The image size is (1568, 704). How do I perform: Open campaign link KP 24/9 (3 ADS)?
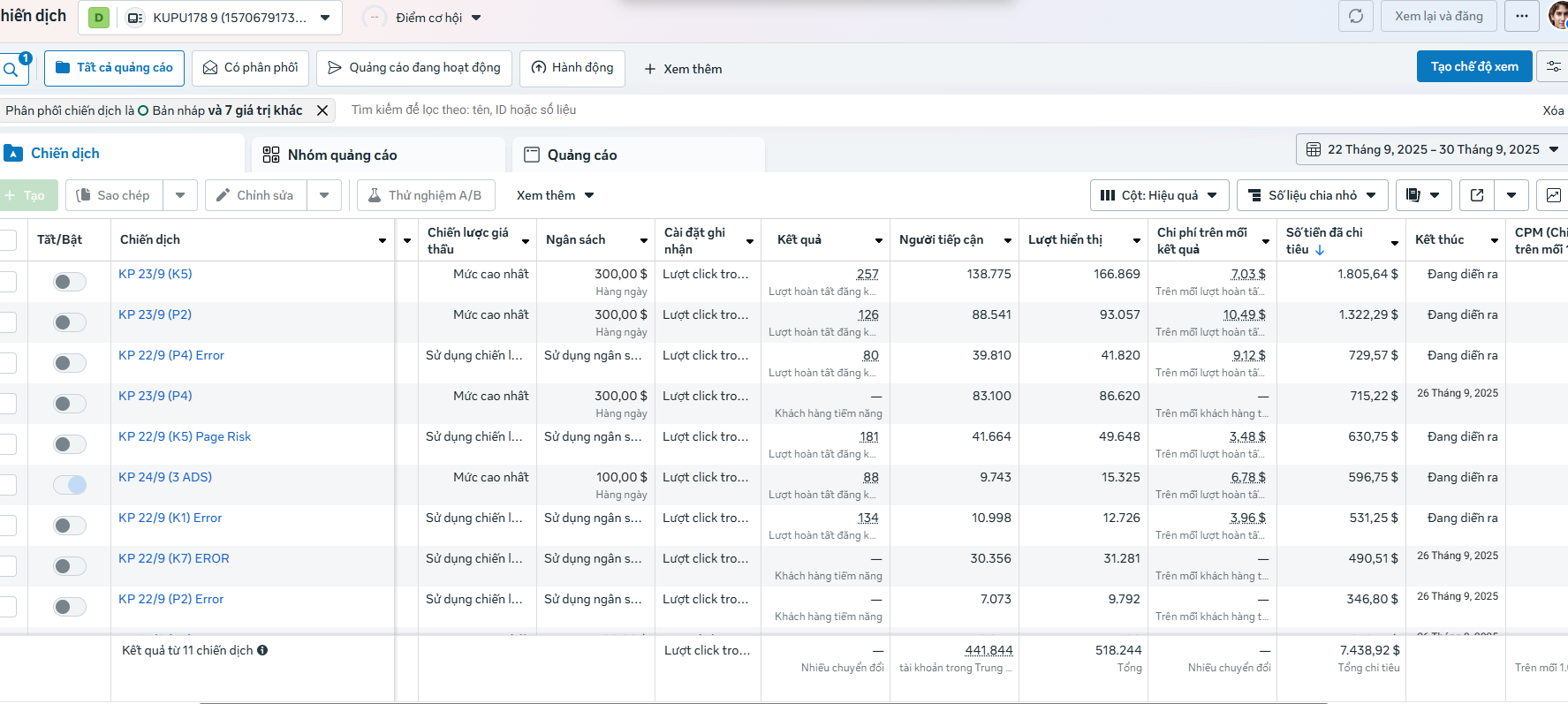click(x=165, y=477)
